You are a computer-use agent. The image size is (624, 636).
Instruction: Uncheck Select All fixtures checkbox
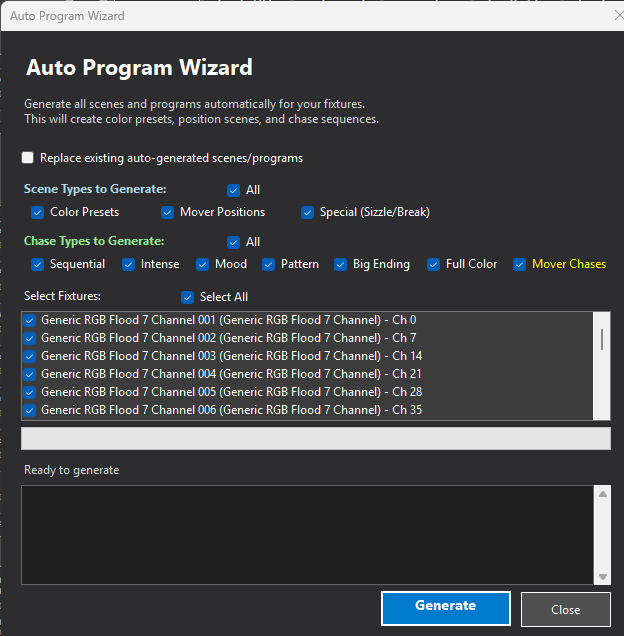click(187, 297)
